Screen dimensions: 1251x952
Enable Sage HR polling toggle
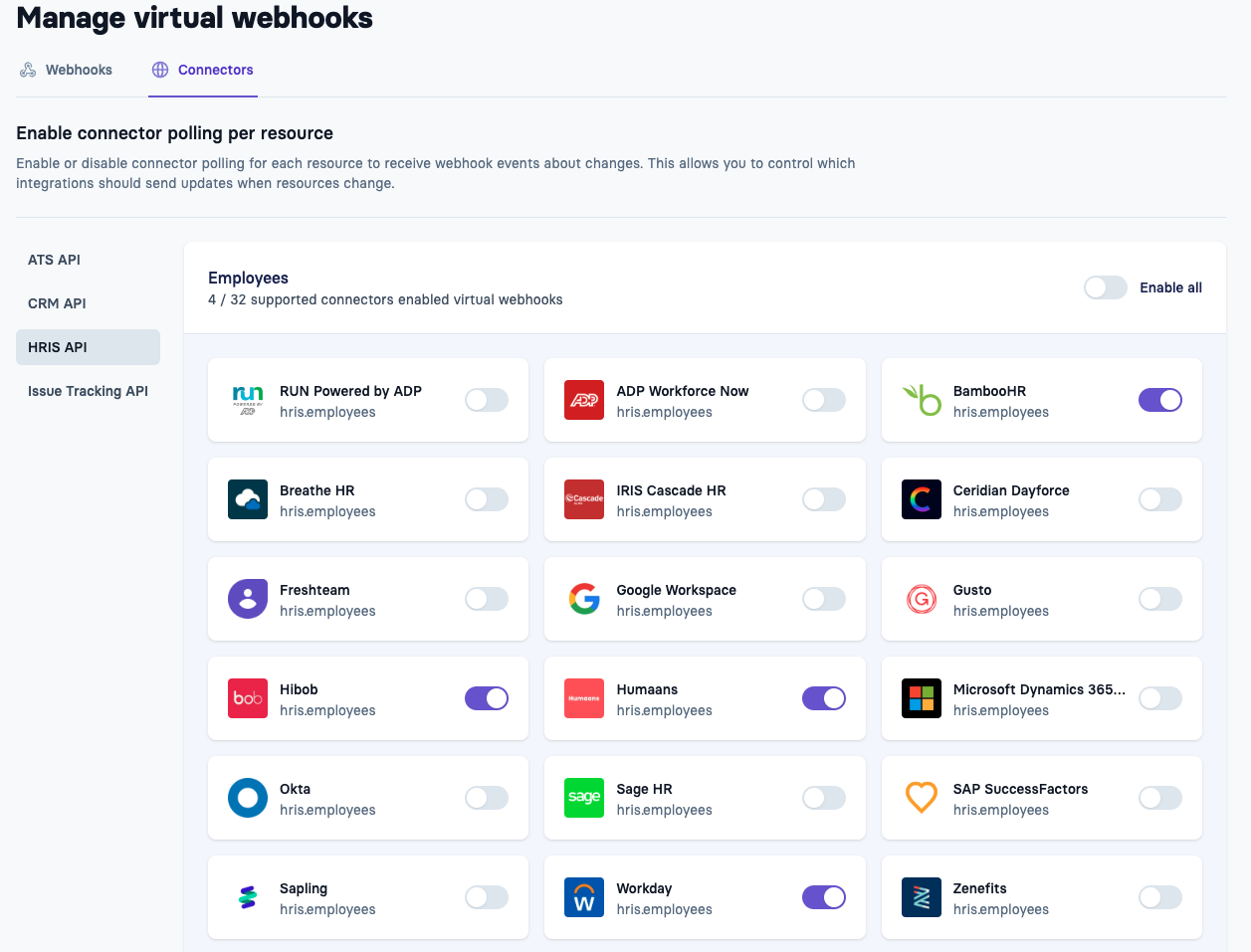[824, 798]
